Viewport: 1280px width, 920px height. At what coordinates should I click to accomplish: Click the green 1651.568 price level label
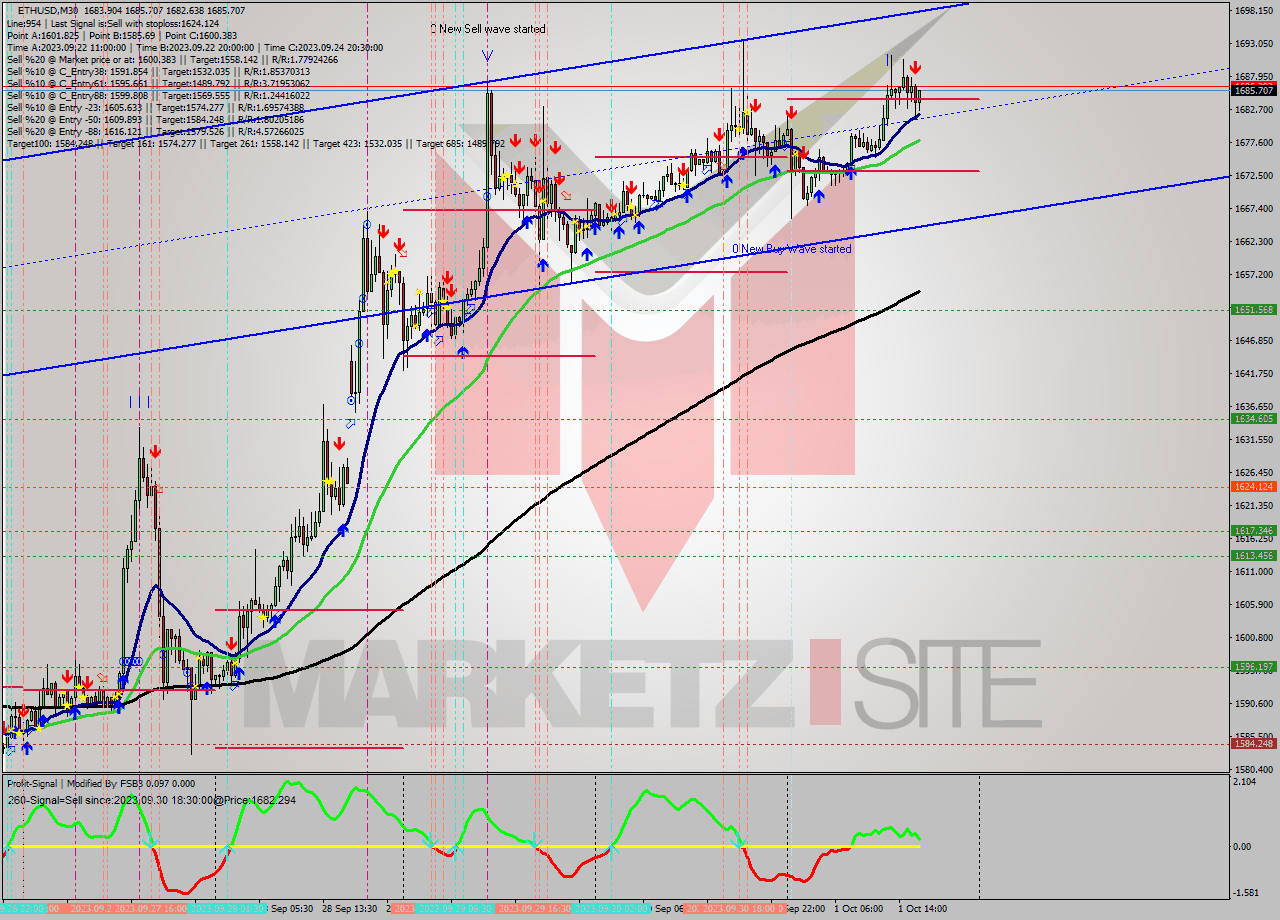tap(1254, 310)
